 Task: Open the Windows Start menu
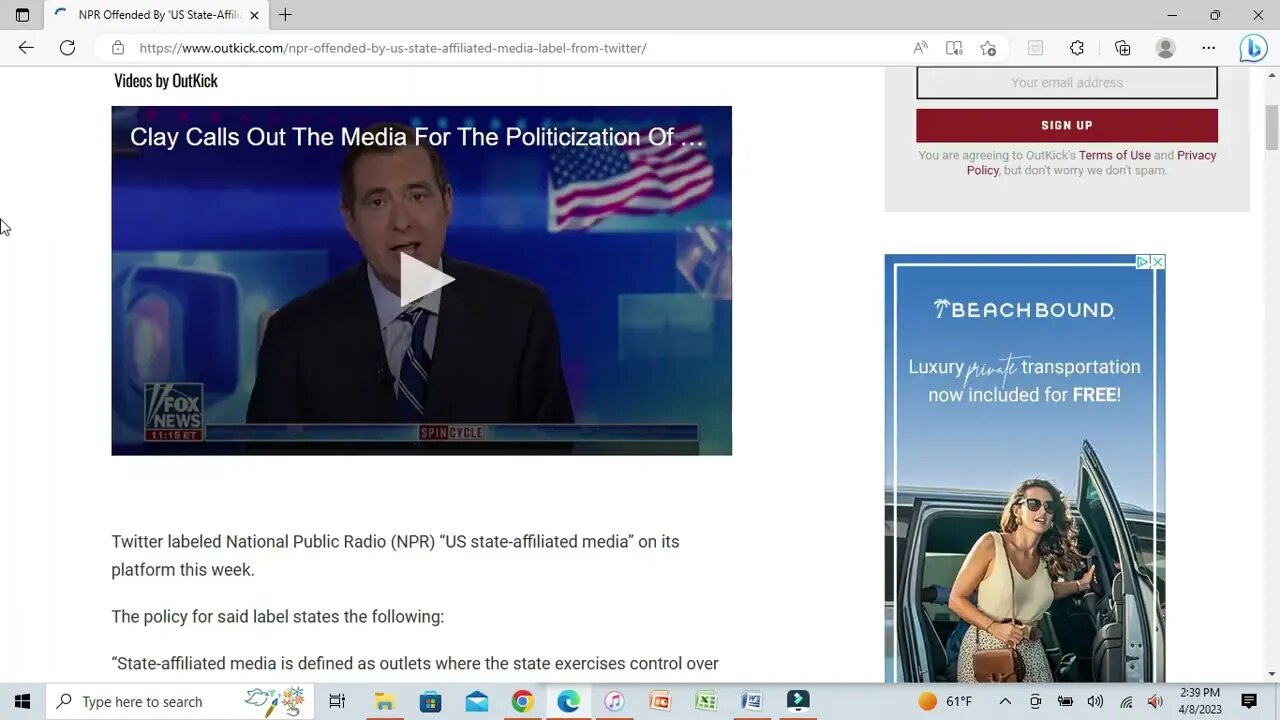click(22, 701)
